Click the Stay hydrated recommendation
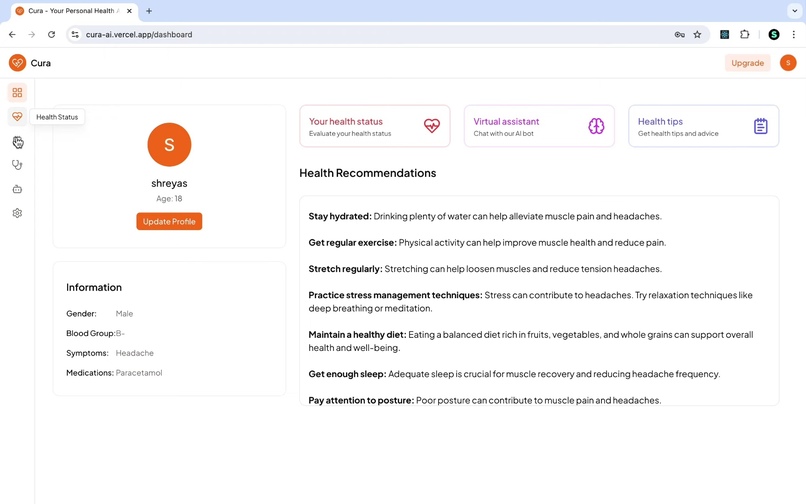The height and width of the screenshot is (504, 806). click(485, 217)
